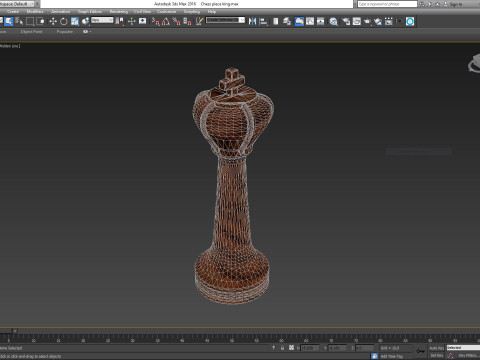Enable Auto Key button

click(436, 348)
